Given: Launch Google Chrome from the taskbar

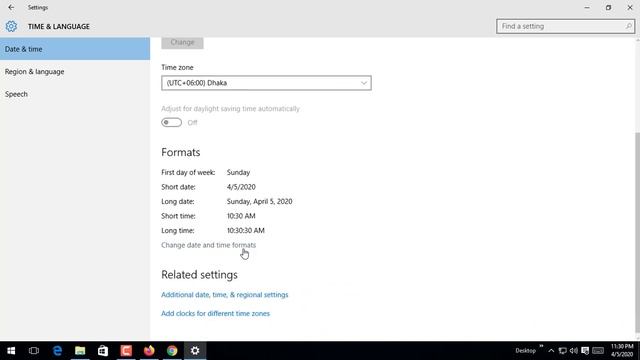Looking at the screenshot, I should (x=172, y=351).
